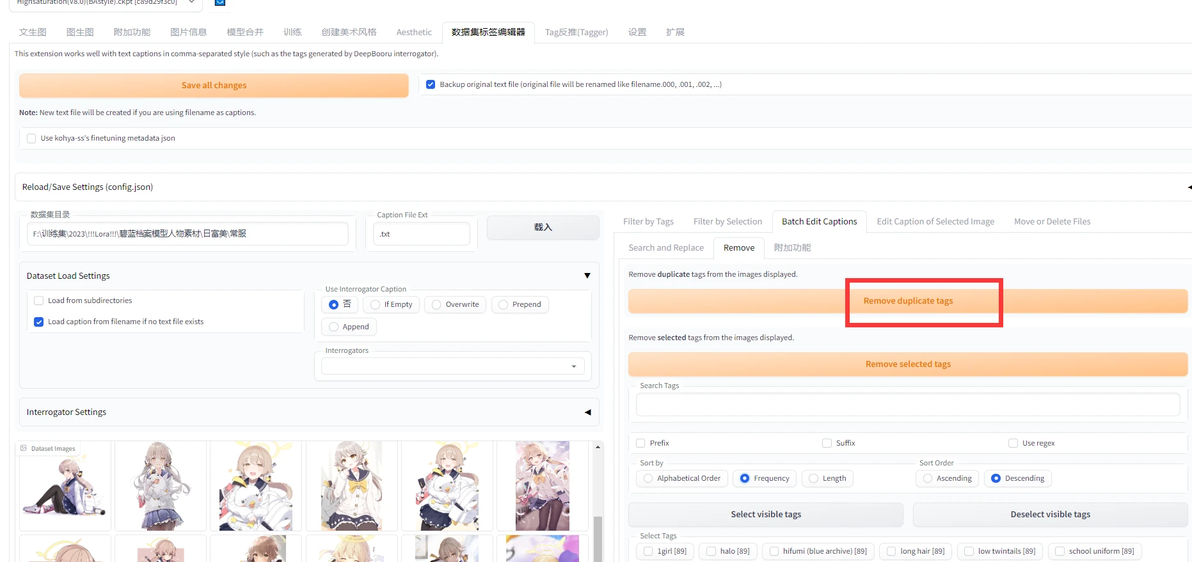The width and height of the screenshot is (1192, 562).
Task: Select If Empty radio option
Action: click(375, 304)
